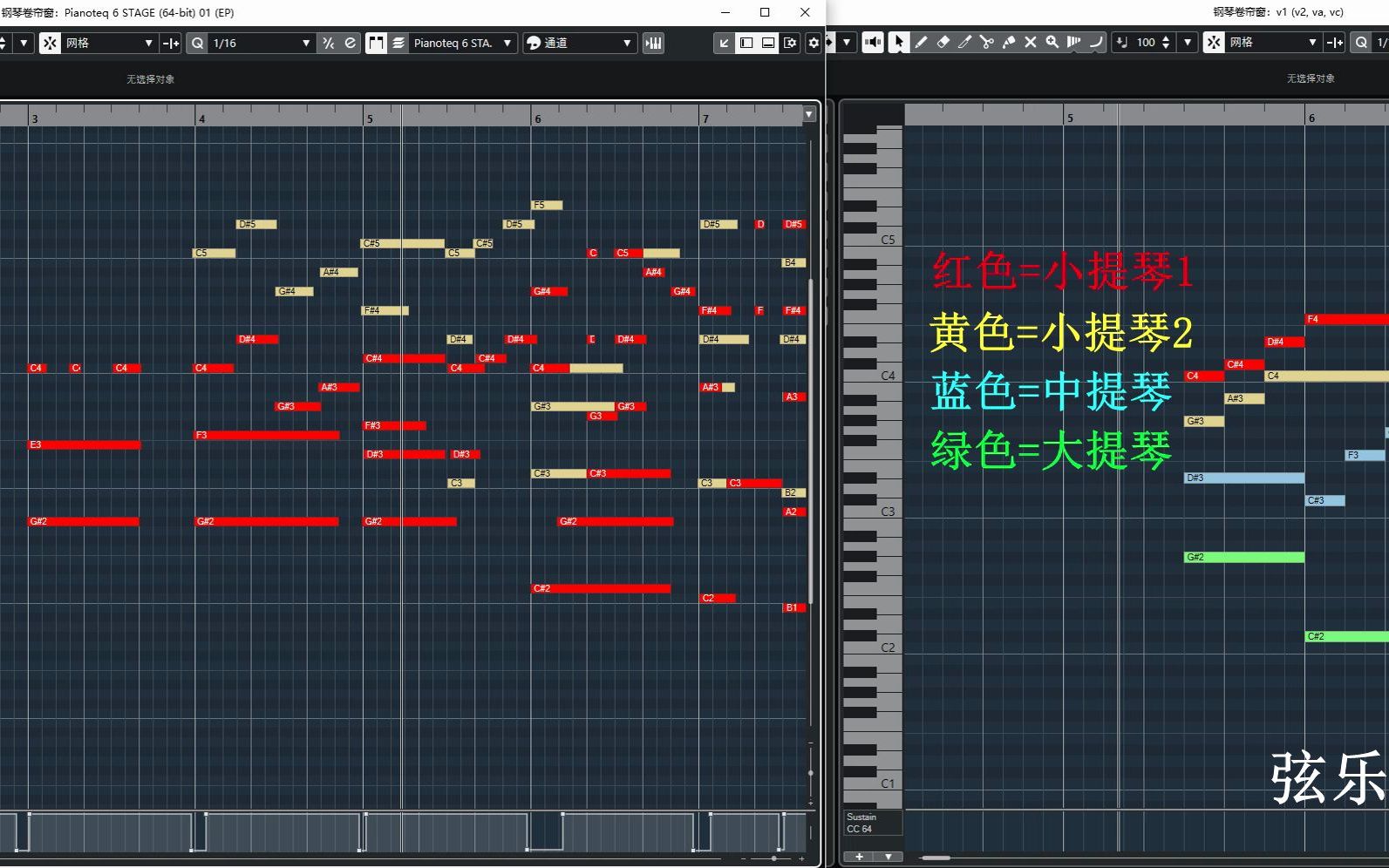Select the Mute X tool
This screenshot has height=868, width=1389.
pos(1030,42)
